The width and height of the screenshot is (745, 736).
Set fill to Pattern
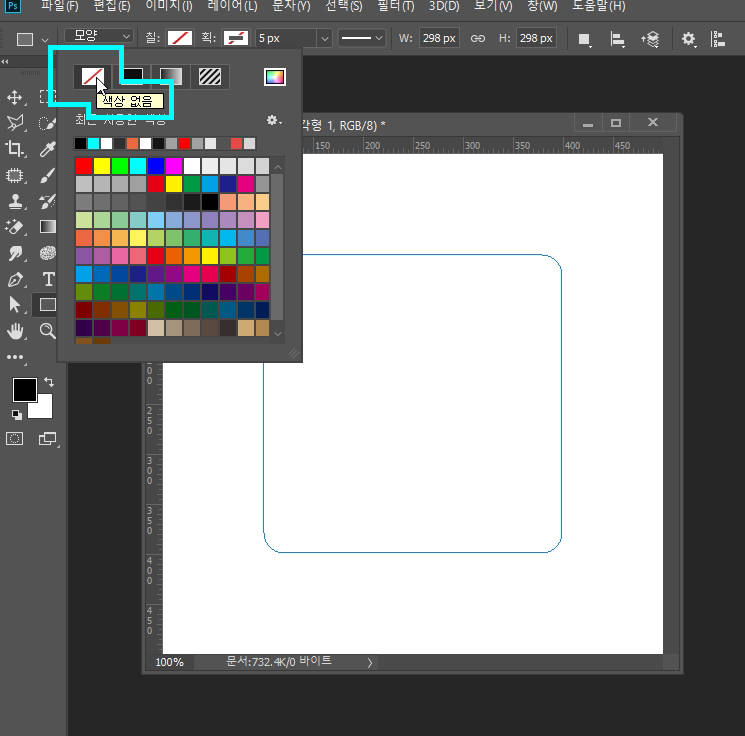(210, 76)
